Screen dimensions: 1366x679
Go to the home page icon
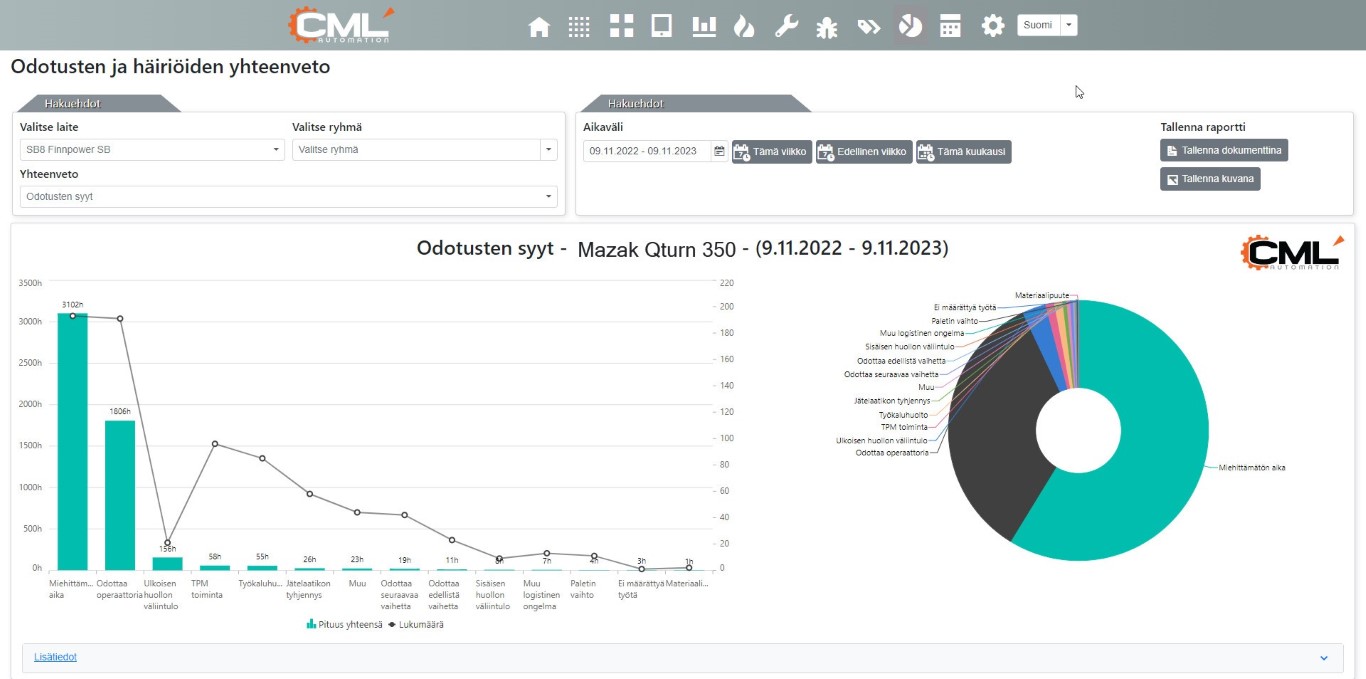(x=539, y=27)
